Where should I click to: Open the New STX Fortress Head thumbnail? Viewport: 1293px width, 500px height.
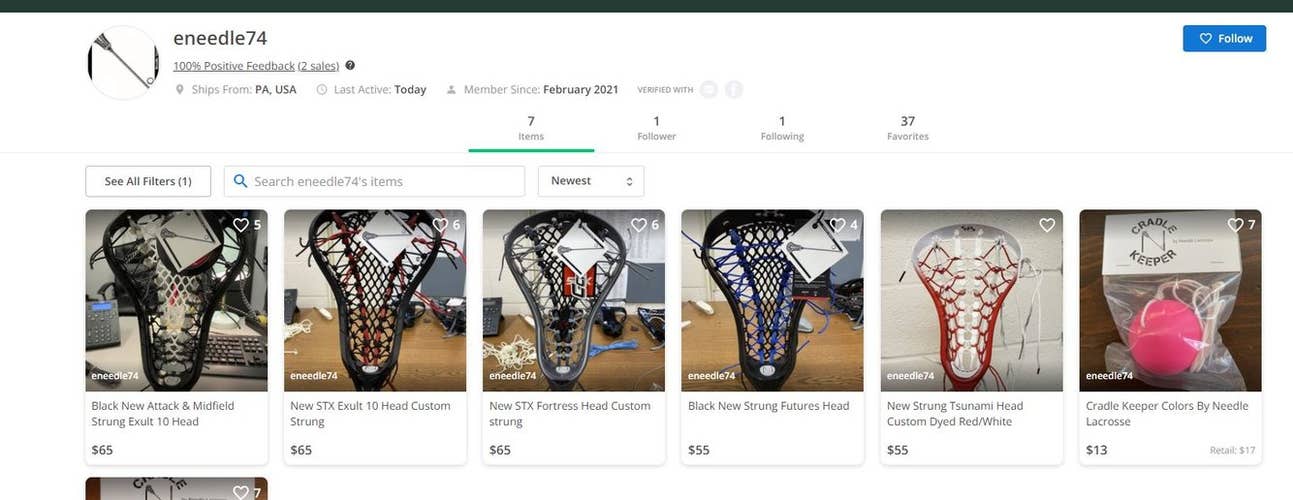[x=574, y=300]
